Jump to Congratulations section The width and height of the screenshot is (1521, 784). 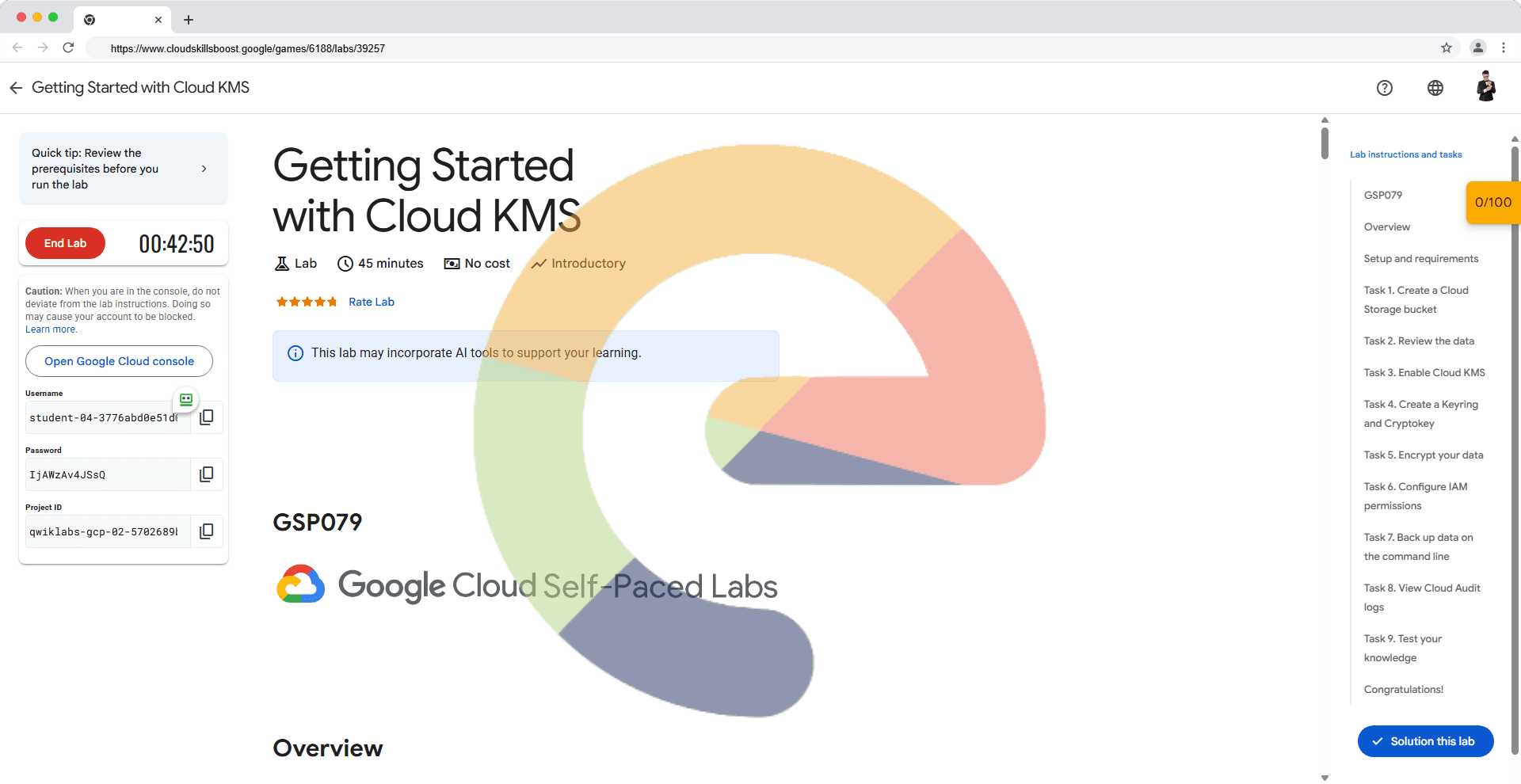1404,689
